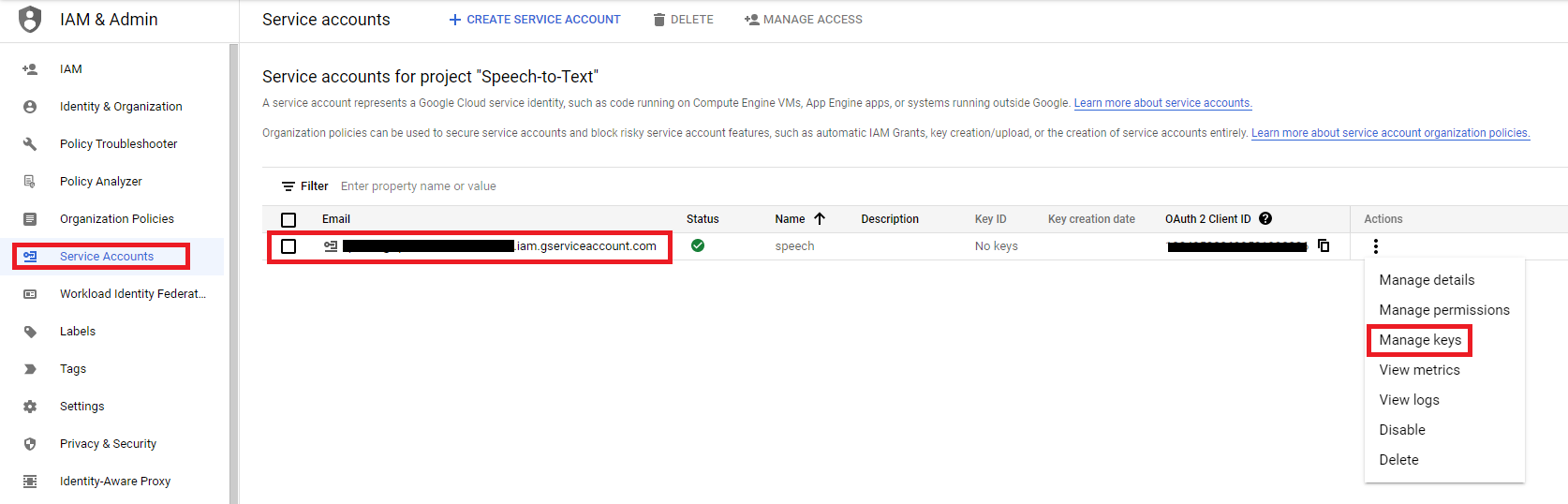Screen dimensions: 1568x504
Task: Click the Labels tag icon in sidebar
Action: (30, 332)
